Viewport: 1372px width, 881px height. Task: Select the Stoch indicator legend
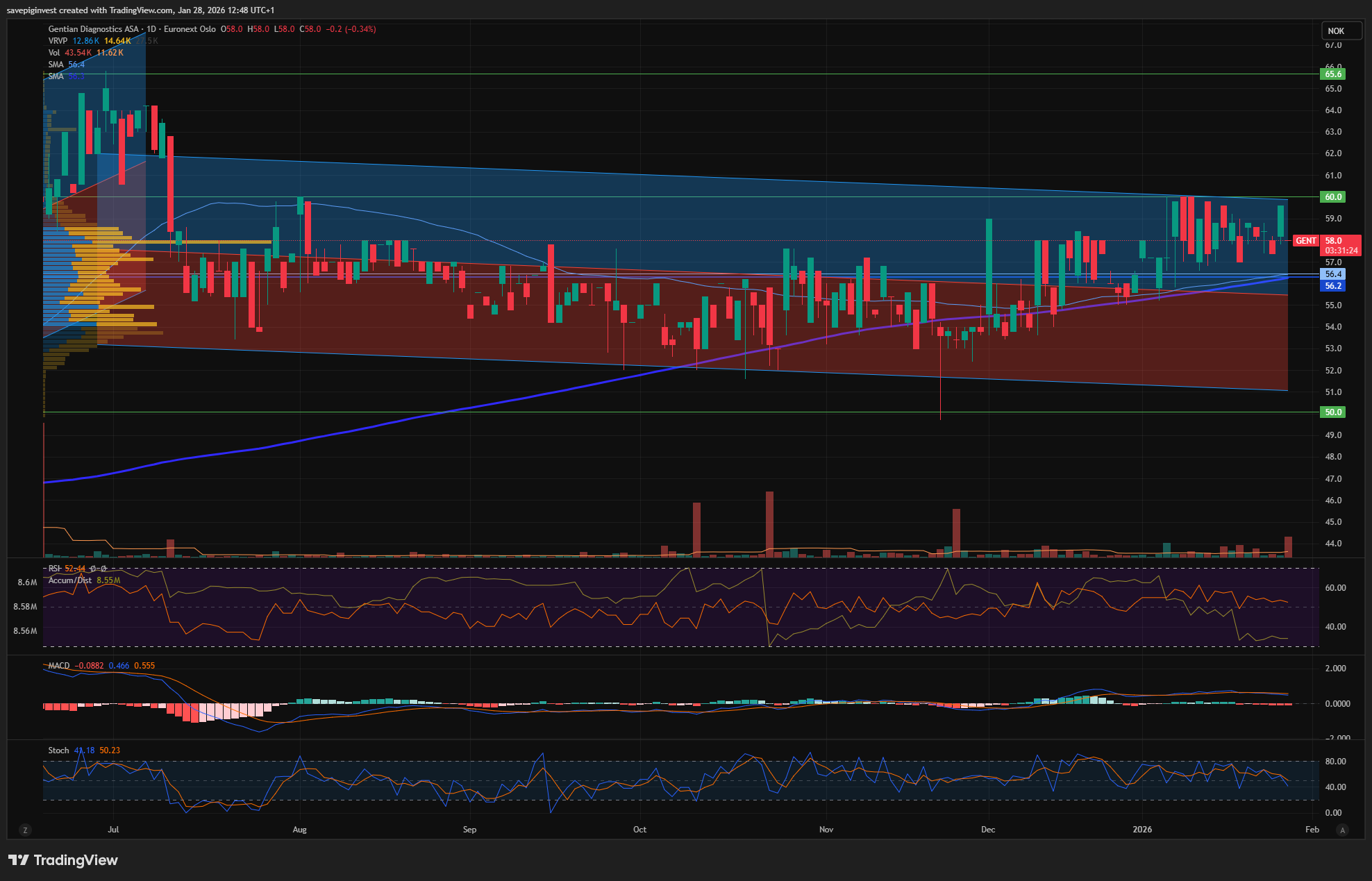[x=58, y=750]
